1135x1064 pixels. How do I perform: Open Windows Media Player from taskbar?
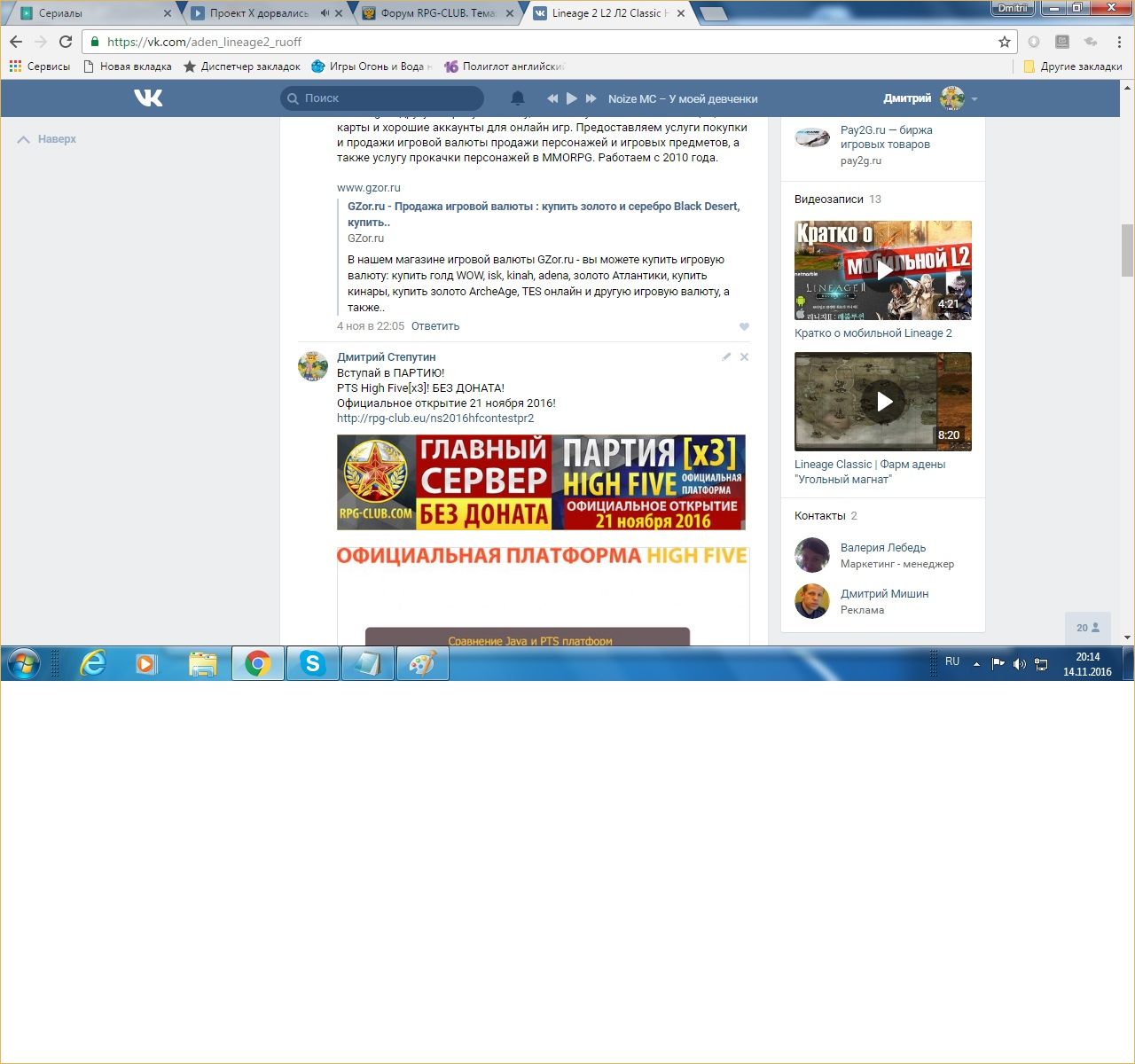[147, 663]
